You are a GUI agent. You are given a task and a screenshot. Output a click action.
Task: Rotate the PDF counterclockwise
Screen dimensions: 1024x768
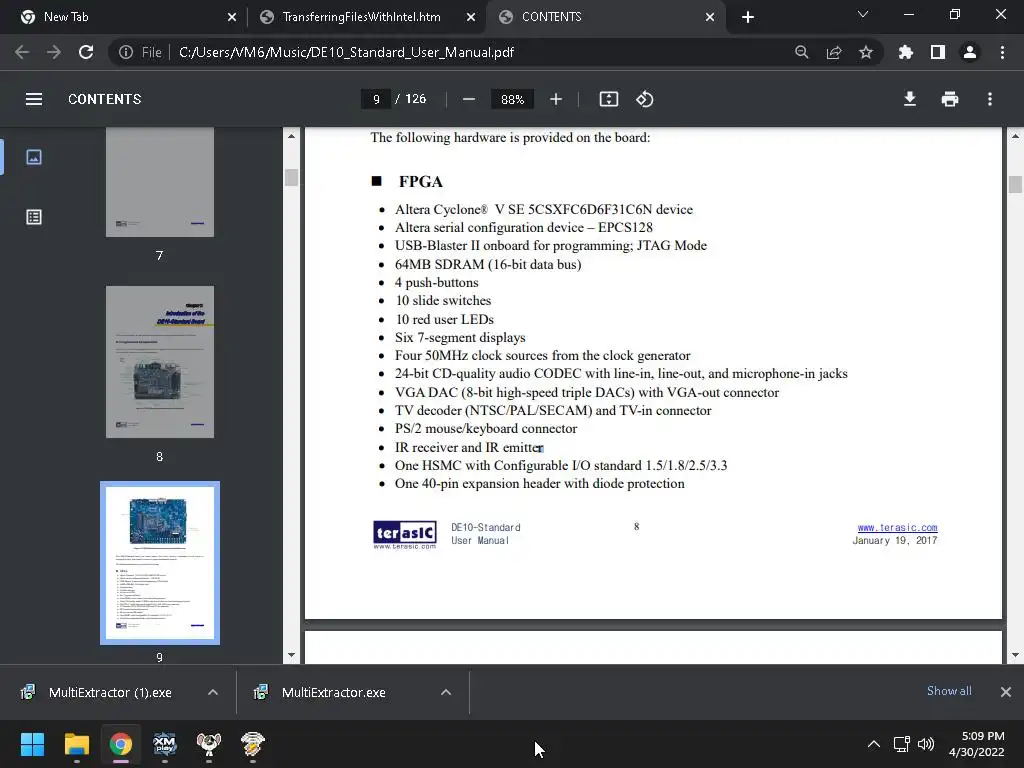pyautogui.click(x=645, y=99)
